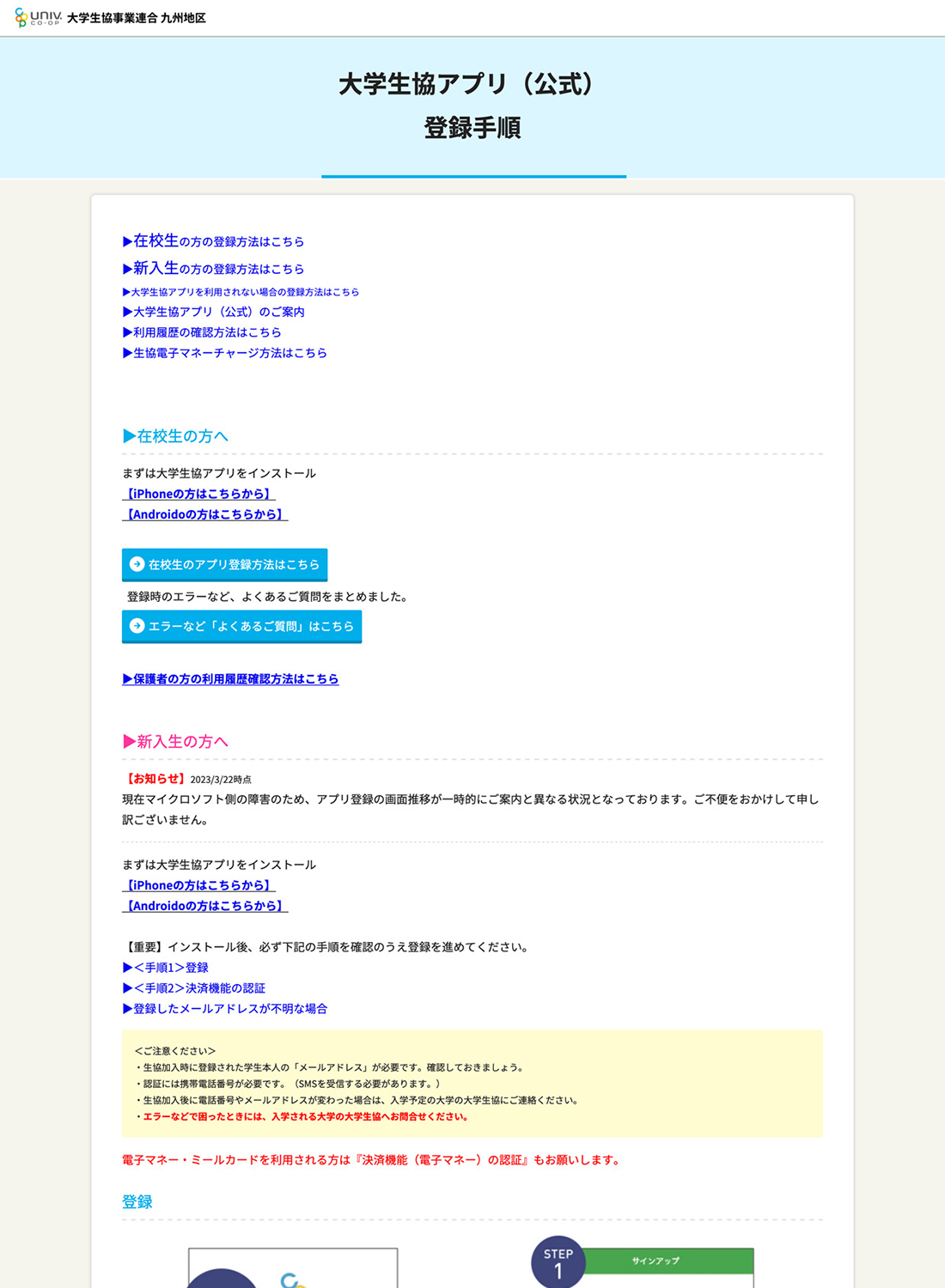Go to 生協電子マネーチャージ方法はこちら
Viewport: 945px width, 1288px height.
tap(224, 353)
